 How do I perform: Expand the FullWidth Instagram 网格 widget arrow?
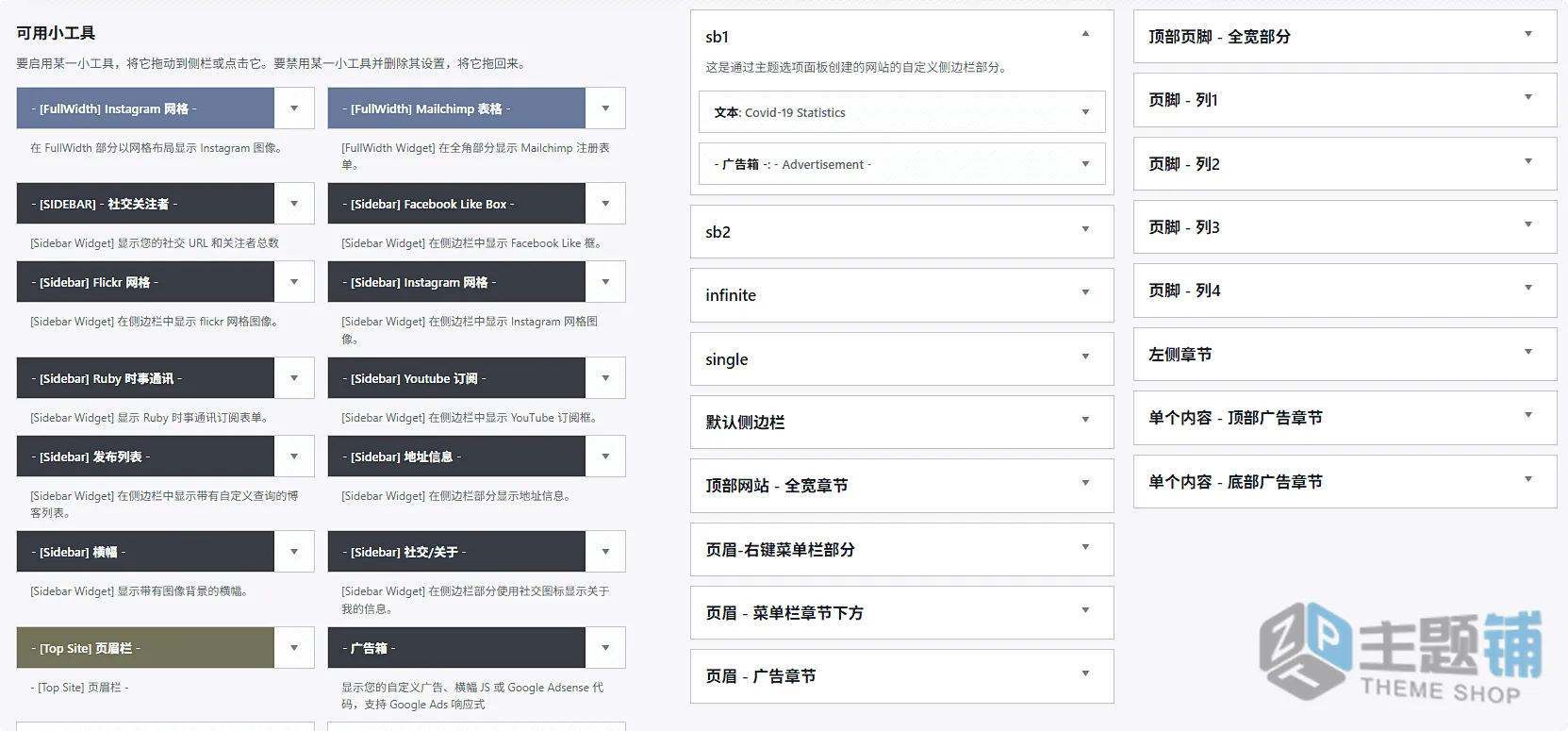(x=294, y=108)
